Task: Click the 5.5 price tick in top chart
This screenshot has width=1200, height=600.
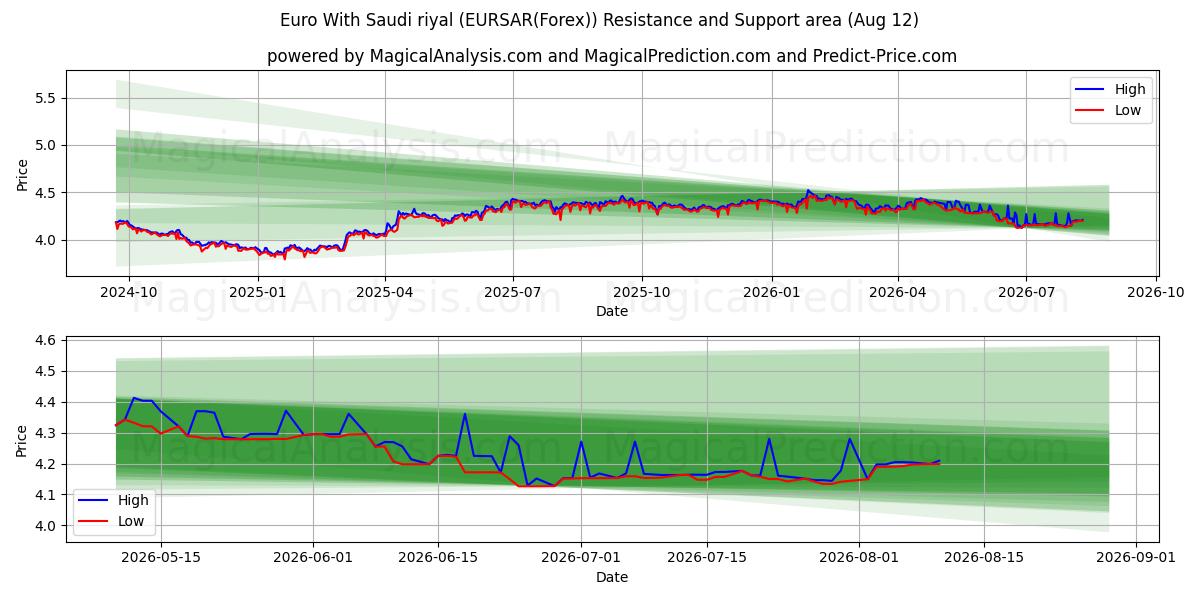Action: [x=48, y=98]
